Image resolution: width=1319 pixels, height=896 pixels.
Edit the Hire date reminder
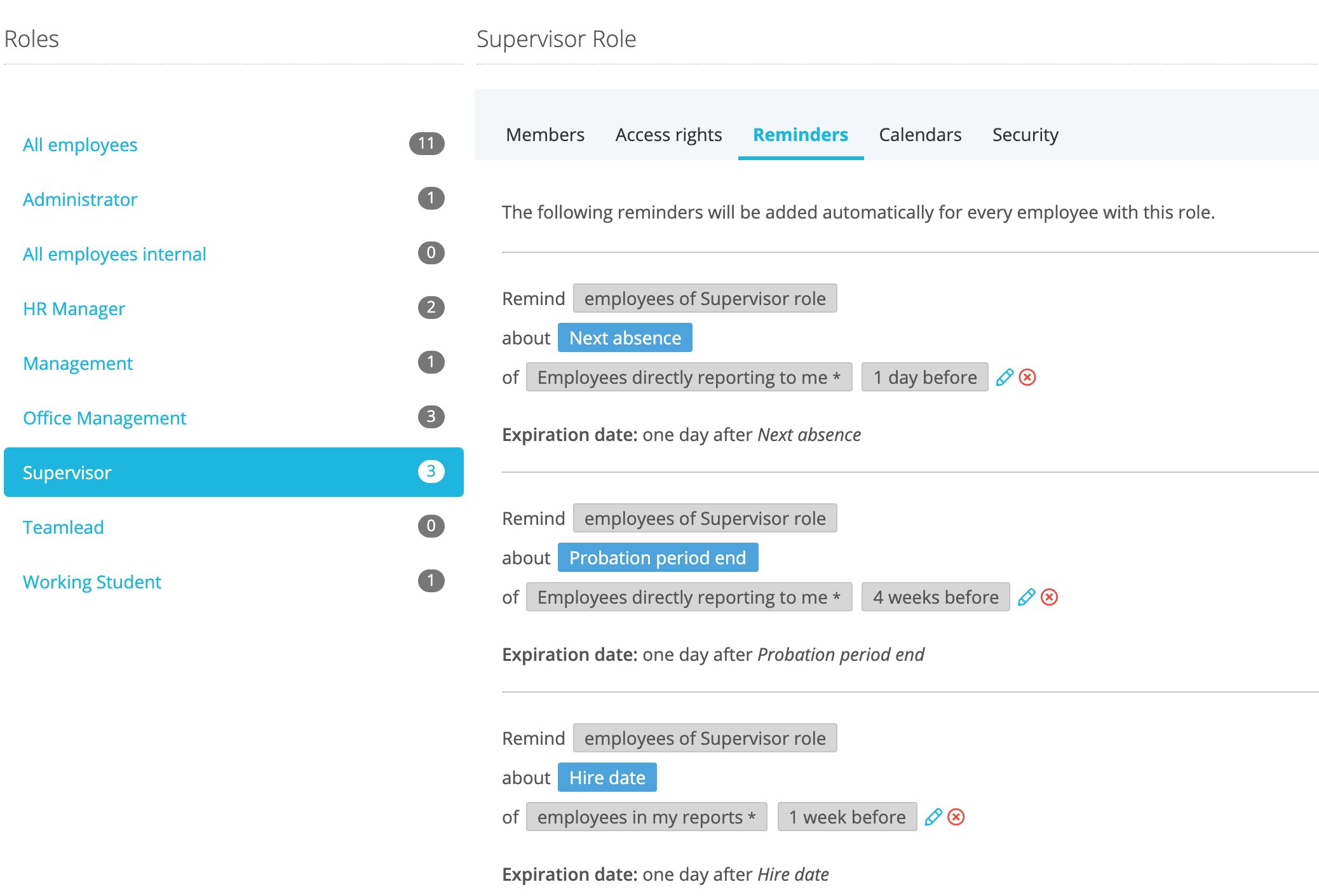click(x=933, y=817)
